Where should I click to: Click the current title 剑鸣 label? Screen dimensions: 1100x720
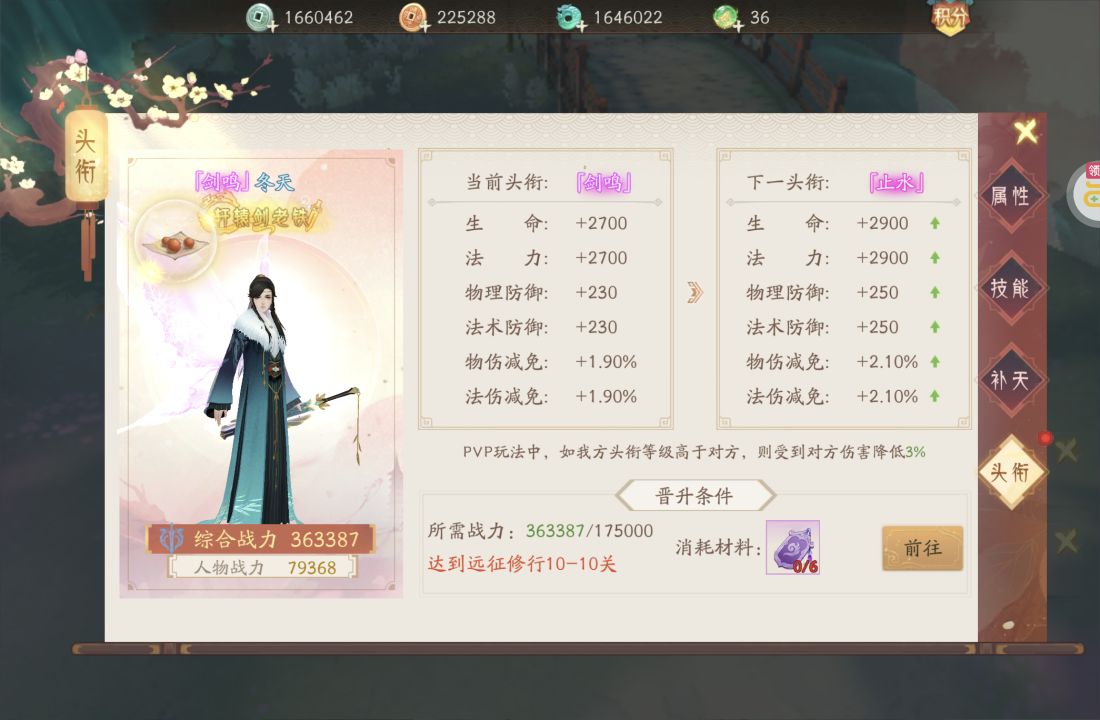[x=603, y=182]
